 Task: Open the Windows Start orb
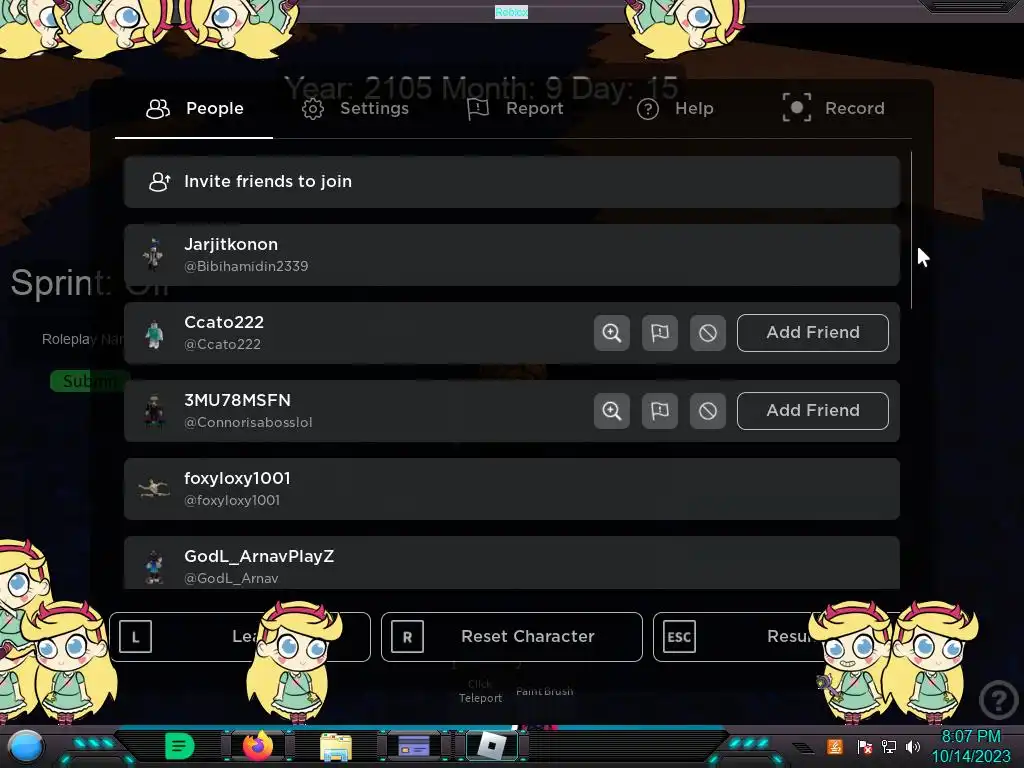[x=25, y=746]
